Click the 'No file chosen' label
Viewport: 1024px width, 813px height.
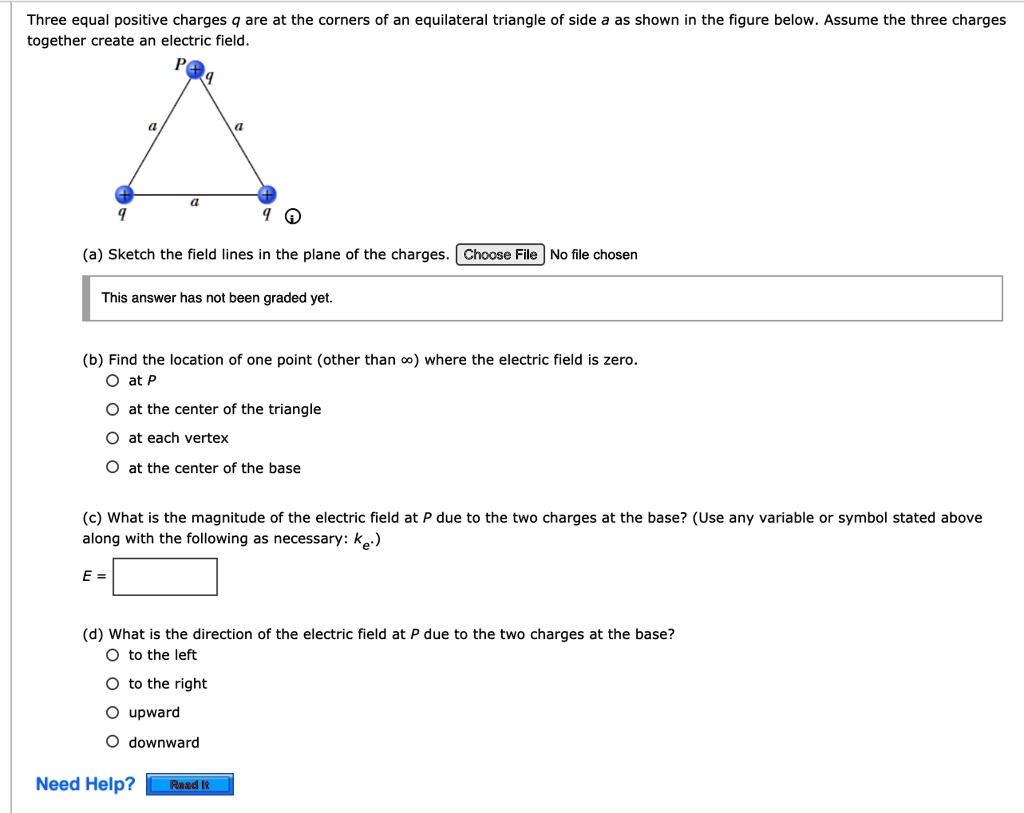tap(594, 254)
